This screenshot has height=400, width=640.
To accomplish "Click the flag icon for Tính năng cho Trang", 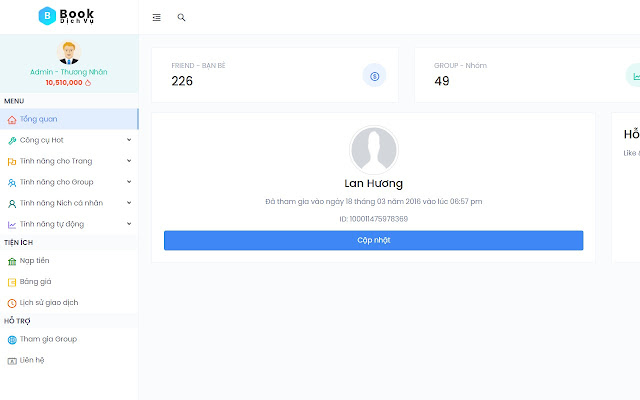I will tap(12, 162).
